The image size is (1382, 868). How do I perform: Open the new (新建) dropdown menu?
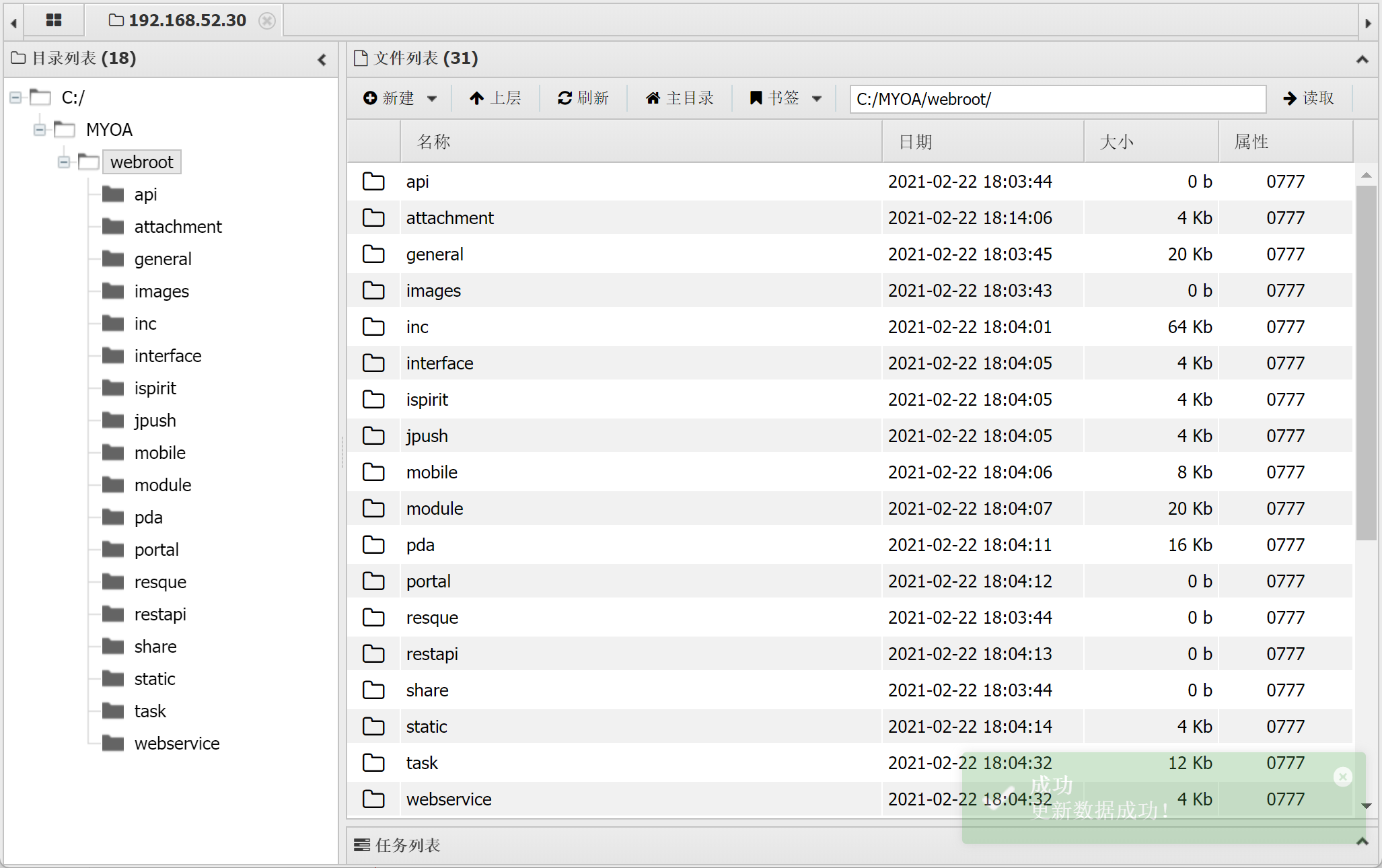tap(400, 98)
